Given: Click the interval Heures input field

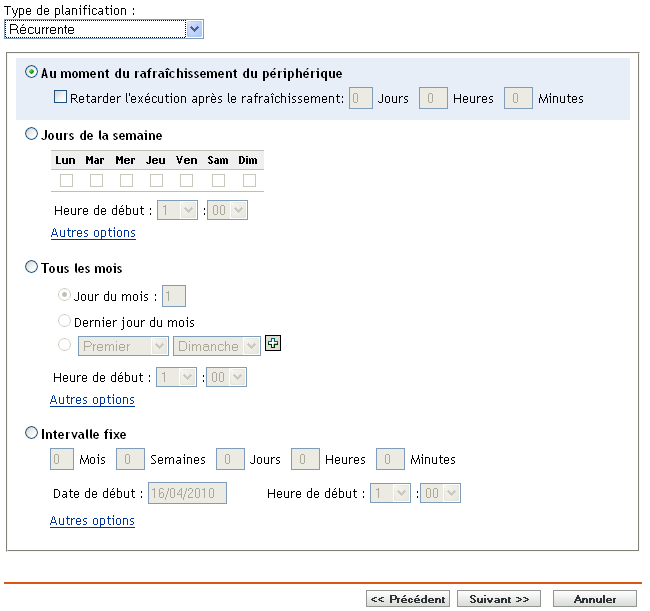Looking at the screenshot, I should click(x=306, y=459).
